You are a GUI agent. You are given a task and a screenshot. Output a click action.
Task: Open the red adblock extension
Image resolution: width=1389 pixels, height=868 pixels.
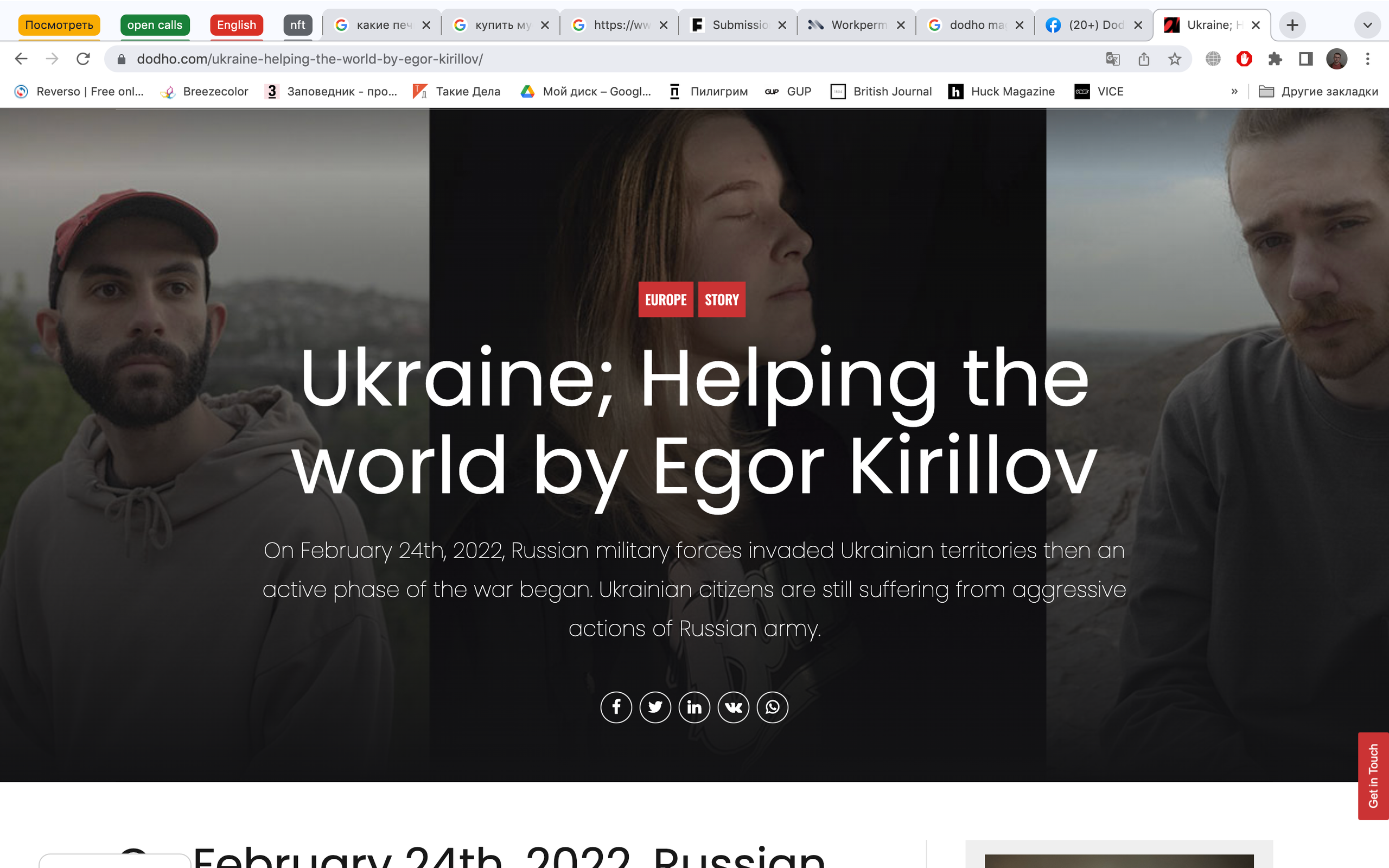1244,59
